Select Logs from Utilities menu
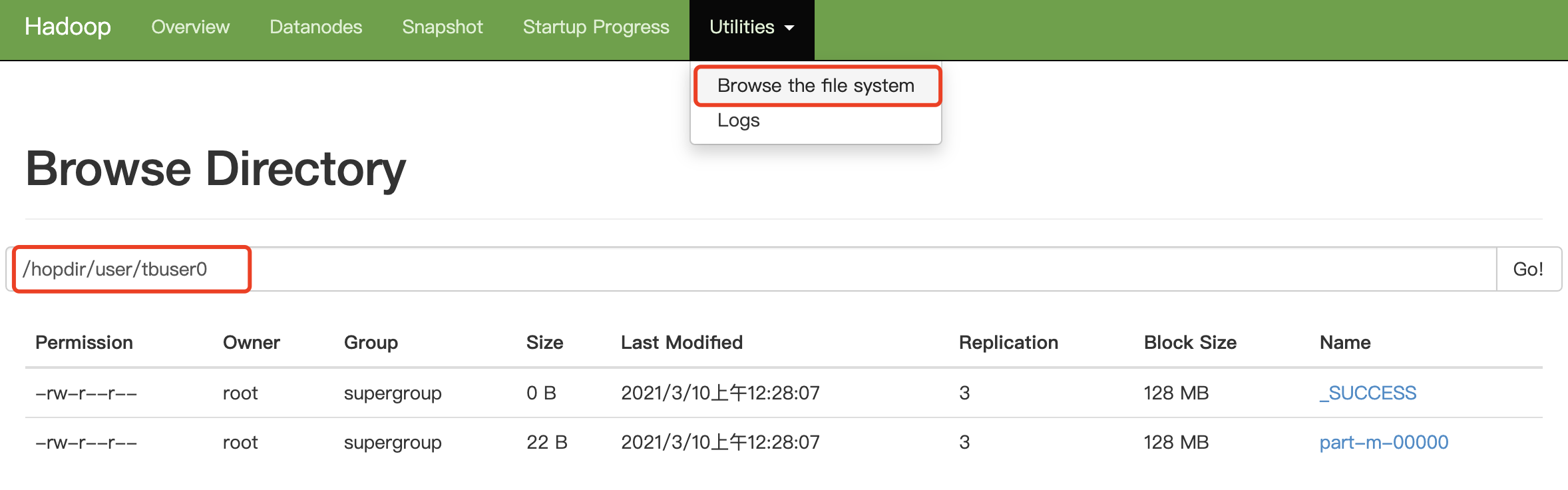This screenshot has width=1568, height=490. (739, 121)
